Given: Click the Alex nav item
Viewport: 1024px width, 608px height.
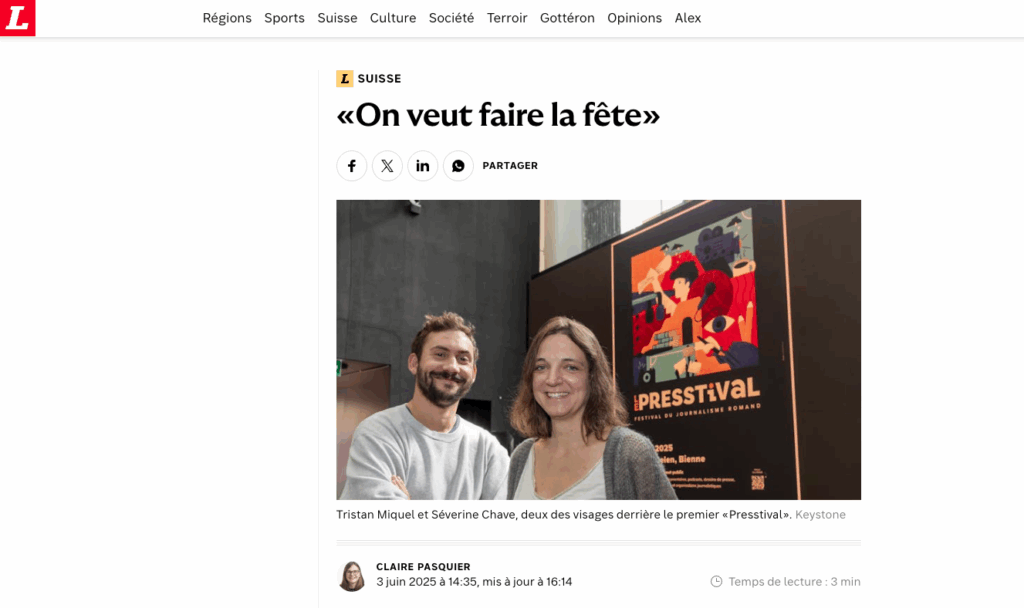Looking at the screenshot, I should [688, 18].
